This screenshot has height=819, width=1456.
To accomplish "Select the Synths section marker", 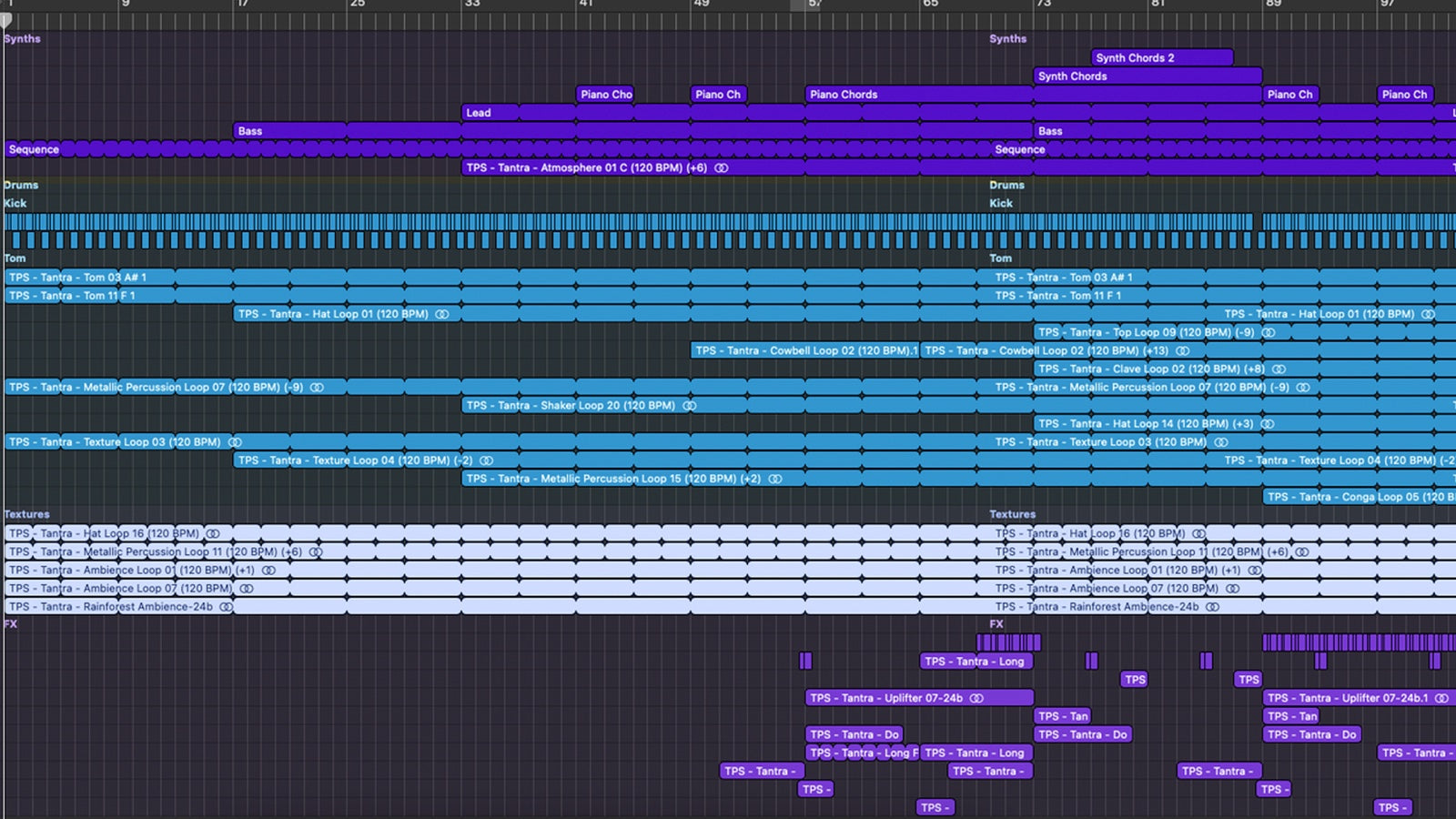I will pyautogui.click(x=22, y=38).
